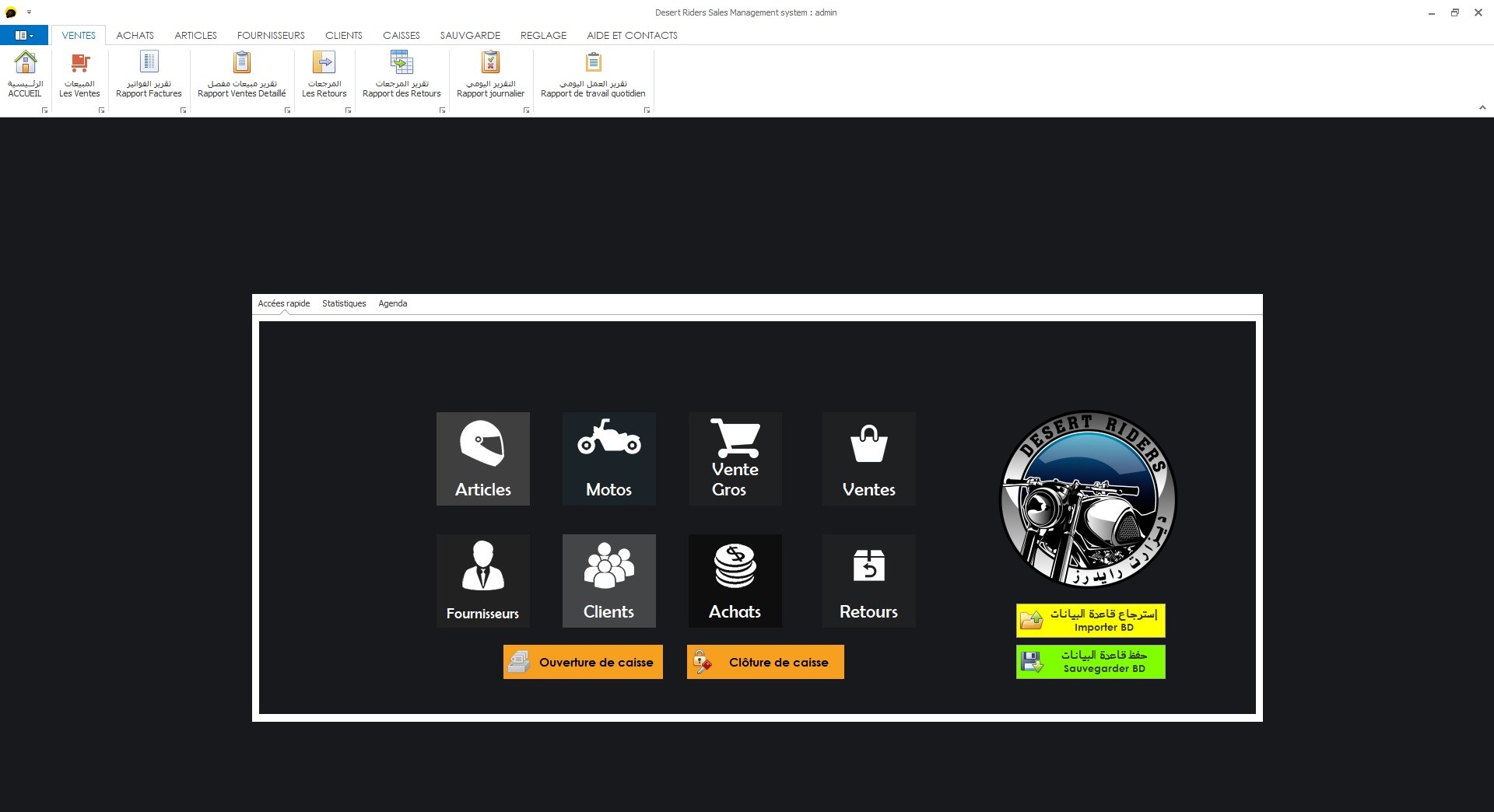Expand the Les Ventes group launcher

pyautogui.click(x=102, y=110)
